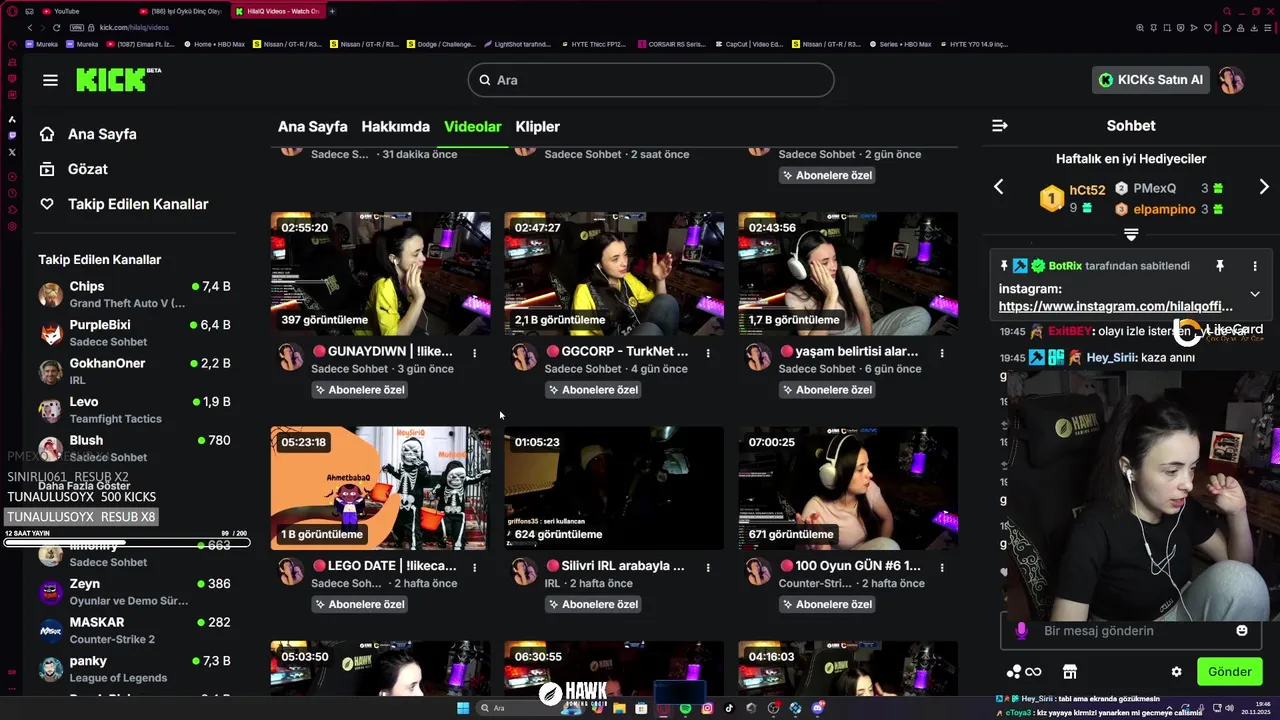Open PurpleBixi channel in followed list
This screenshot has height=720, width=1280.
click(135, 333)
